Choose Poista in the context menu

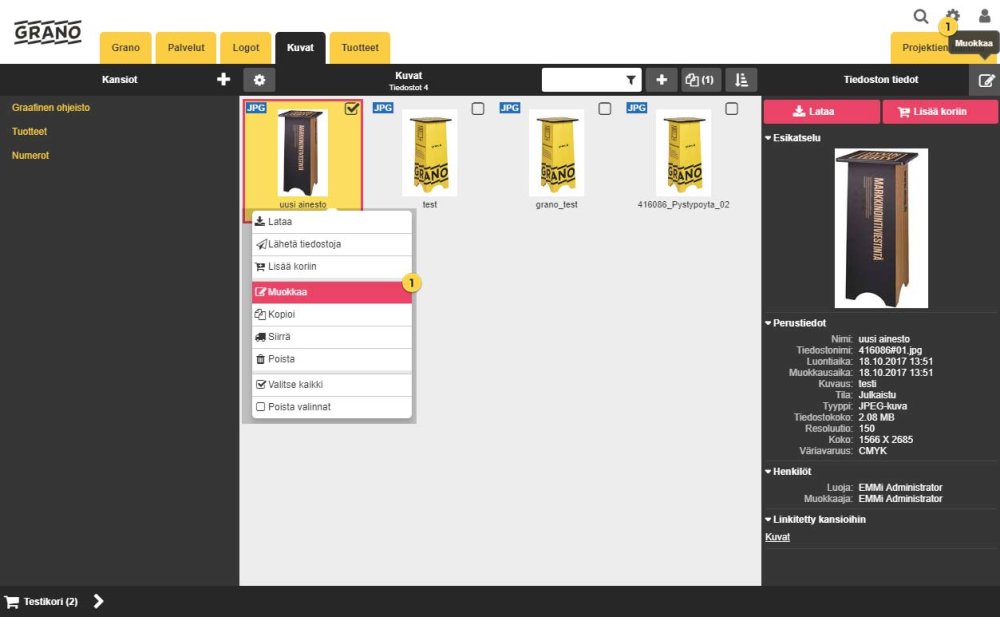(332, 359)
